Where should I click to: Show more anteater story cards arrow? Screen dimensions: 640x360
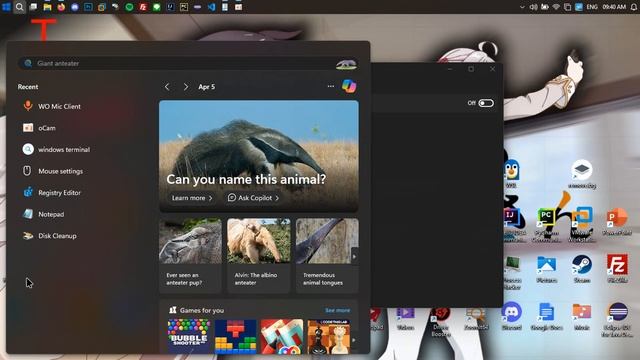(354, 257)
